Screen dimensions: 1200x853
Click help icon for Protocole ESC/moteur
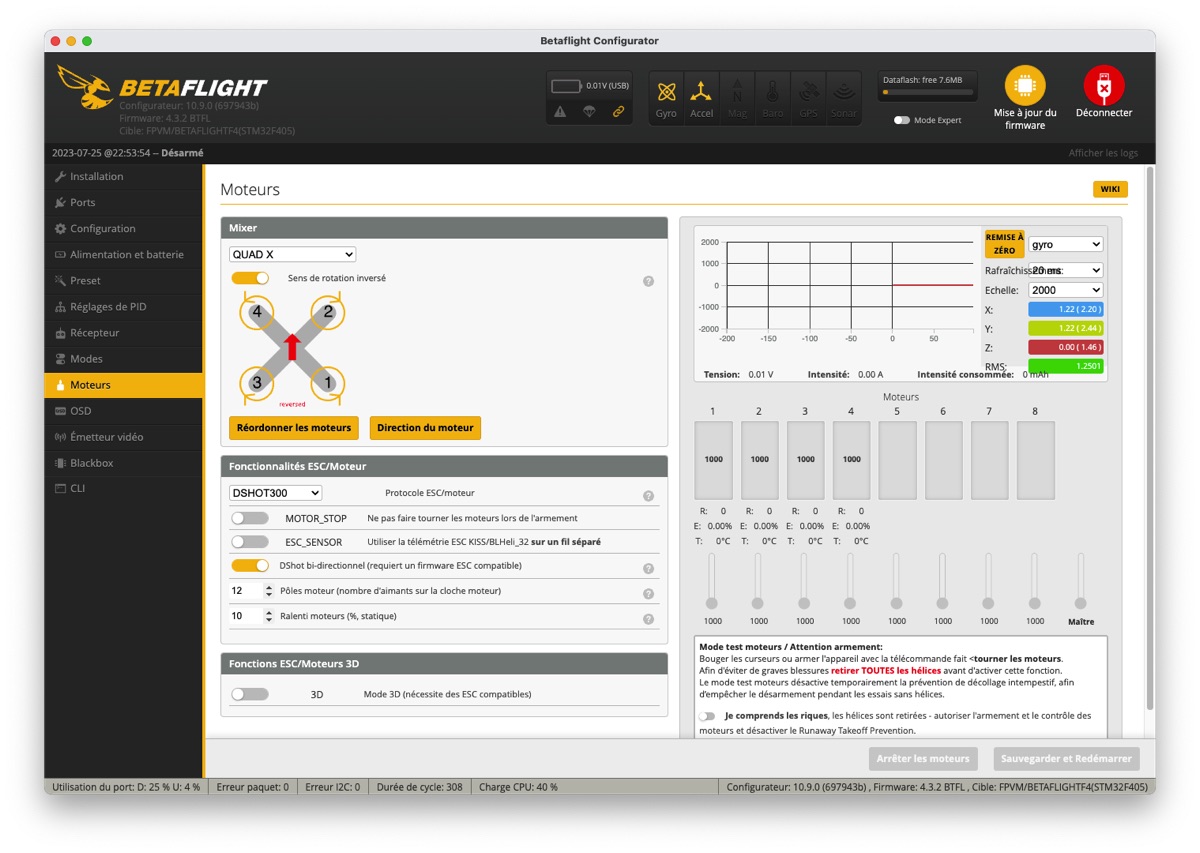(648, 495)
